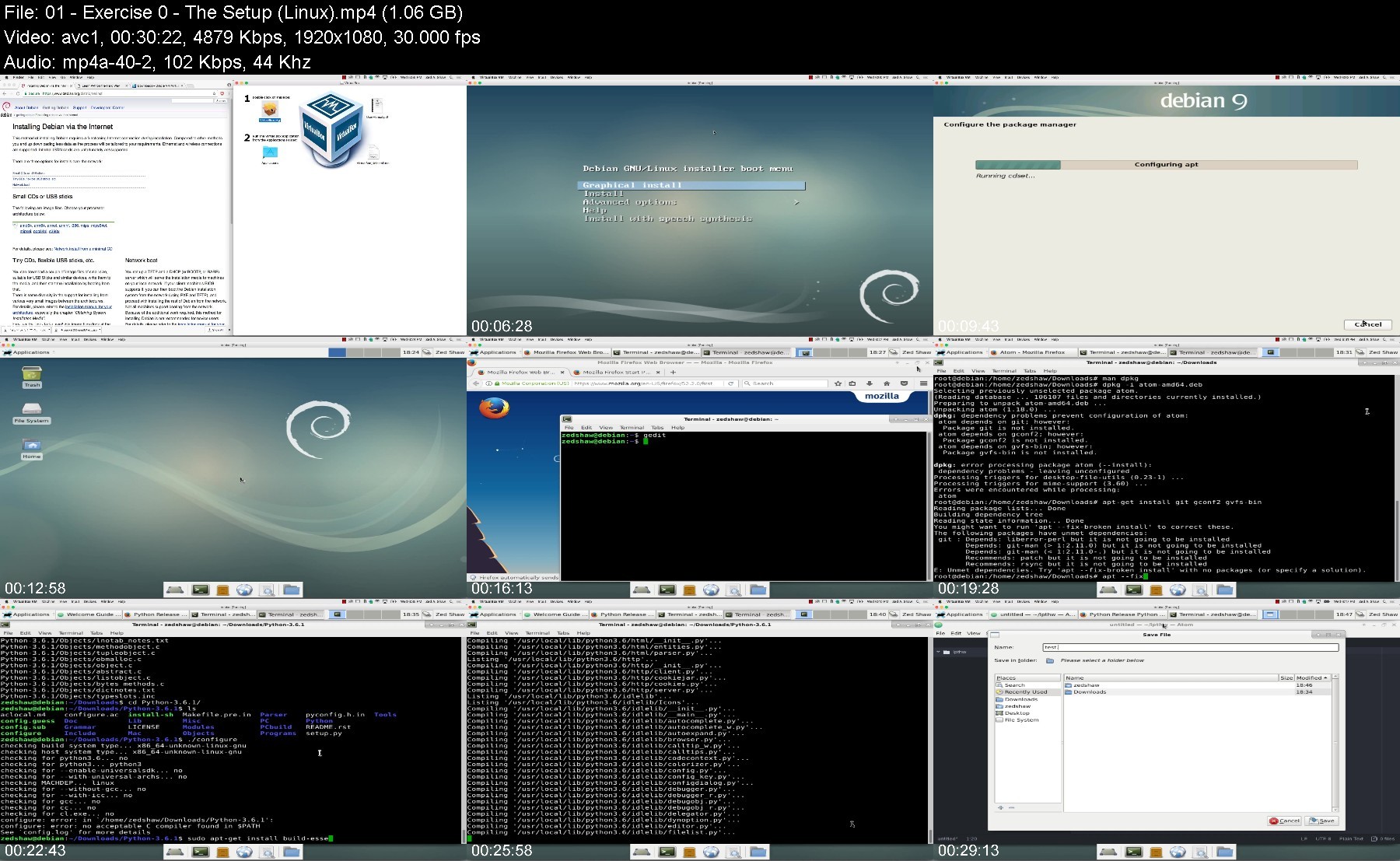
Task: Click Save button in Save File dialog
Action: point(1322,821)
